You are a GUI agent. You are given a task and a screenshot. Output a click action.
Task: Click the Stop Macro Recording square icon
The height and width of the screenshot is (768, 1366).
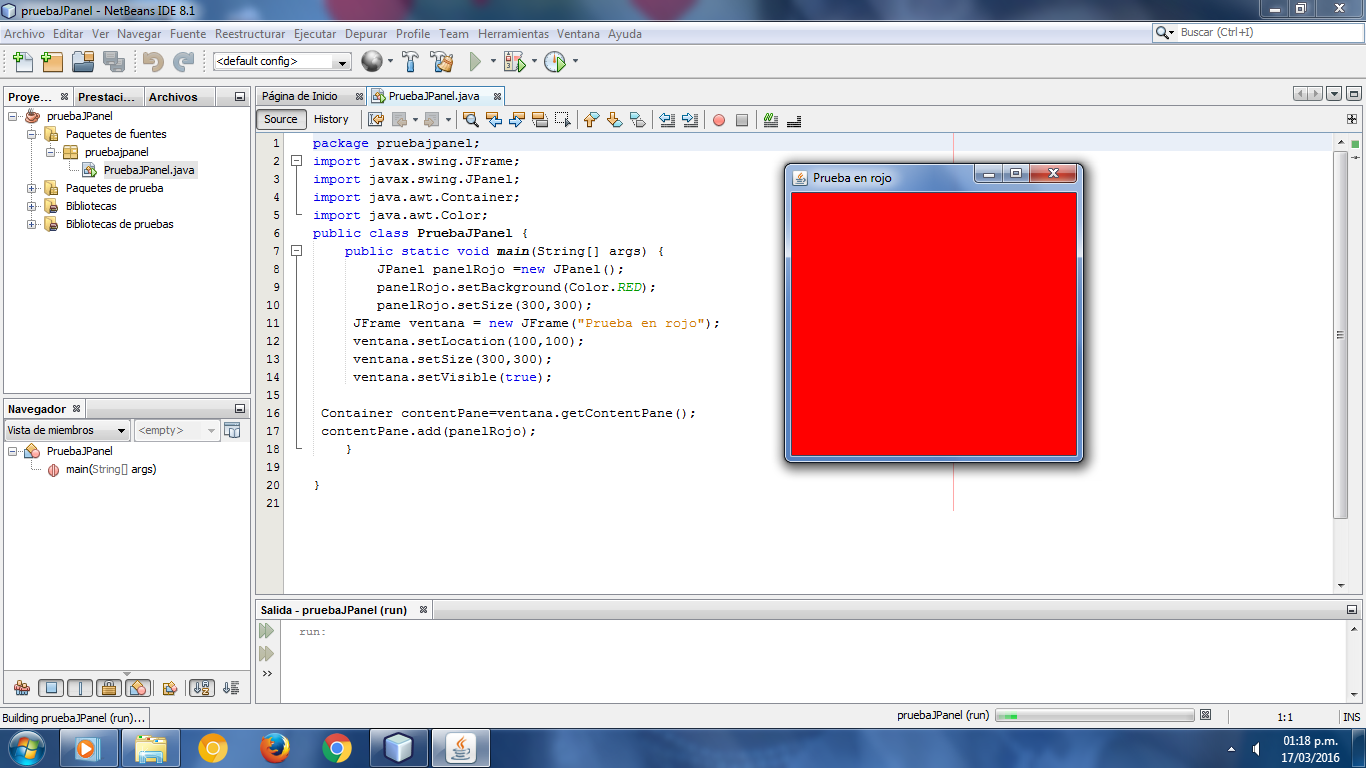pos(741,120)
